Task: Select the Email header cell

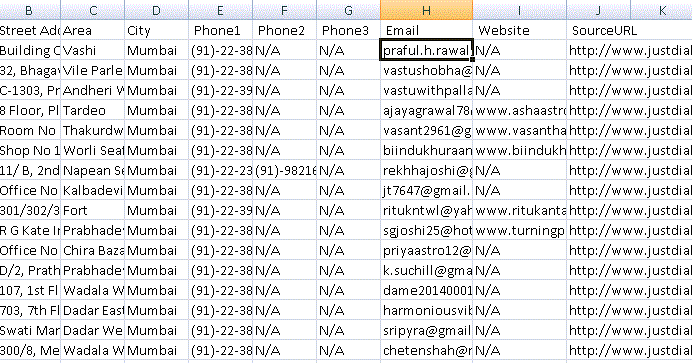Action: coord(426,30)
